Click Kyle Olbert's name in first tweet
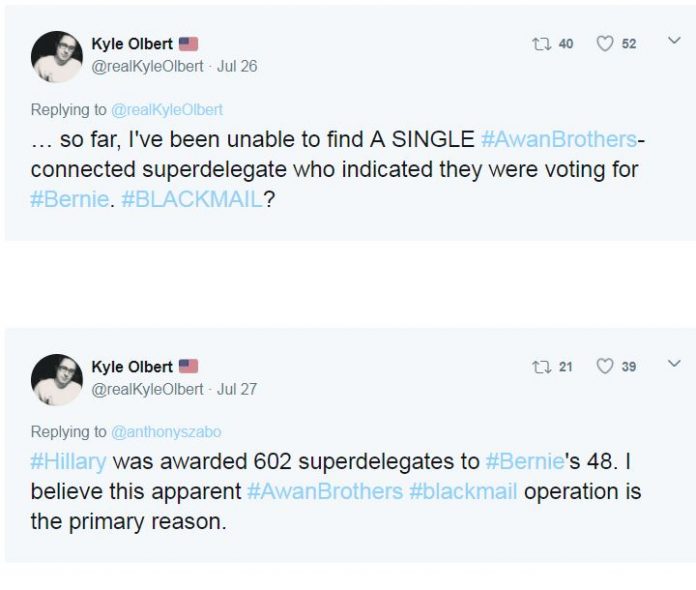 click(131, 44)
